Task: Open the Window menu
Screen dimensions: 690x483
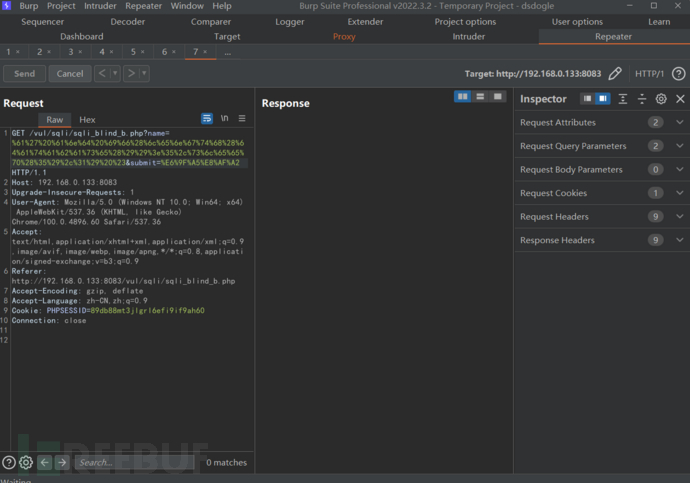Action: (x=187, y=6)
